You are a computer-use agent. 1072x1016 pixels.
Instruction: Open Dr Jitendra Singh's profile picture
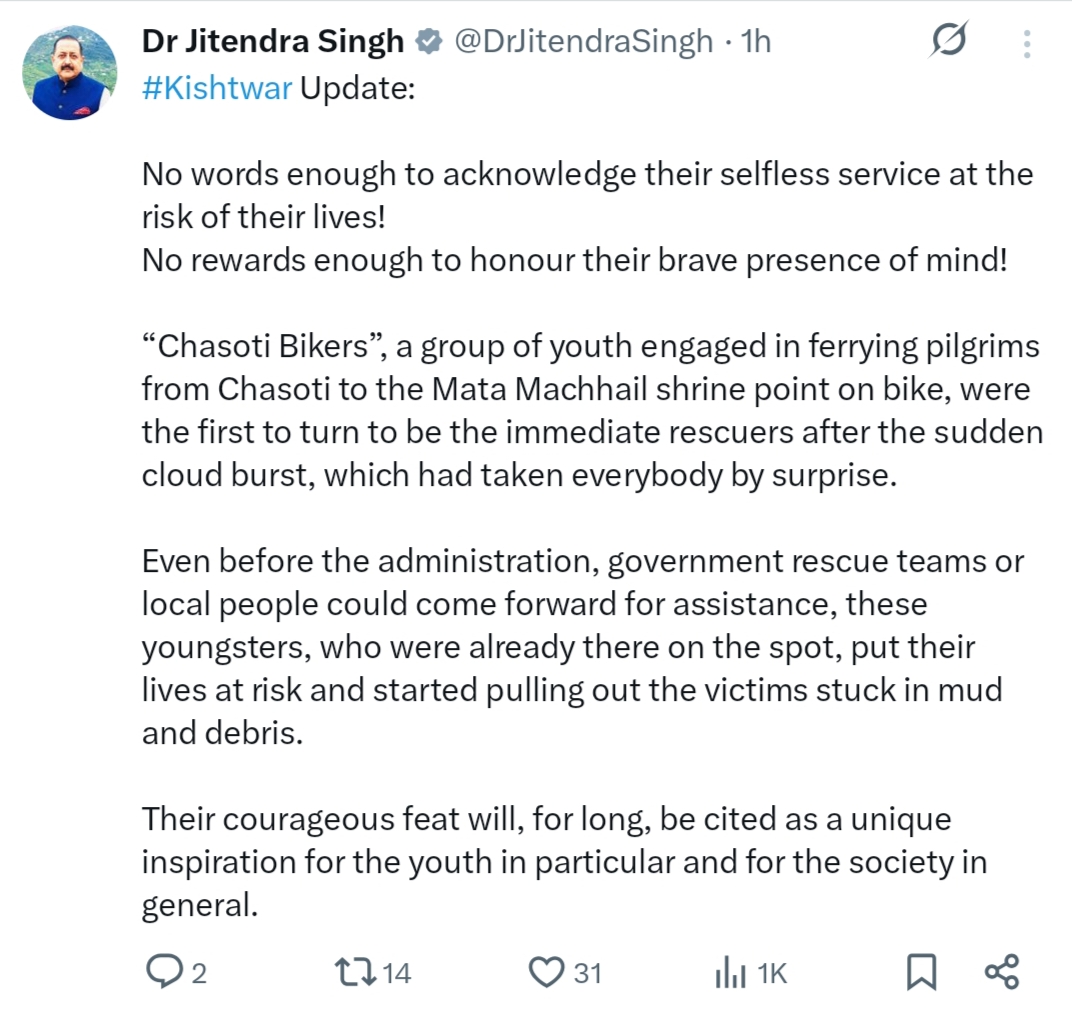[x=70, y=73]
